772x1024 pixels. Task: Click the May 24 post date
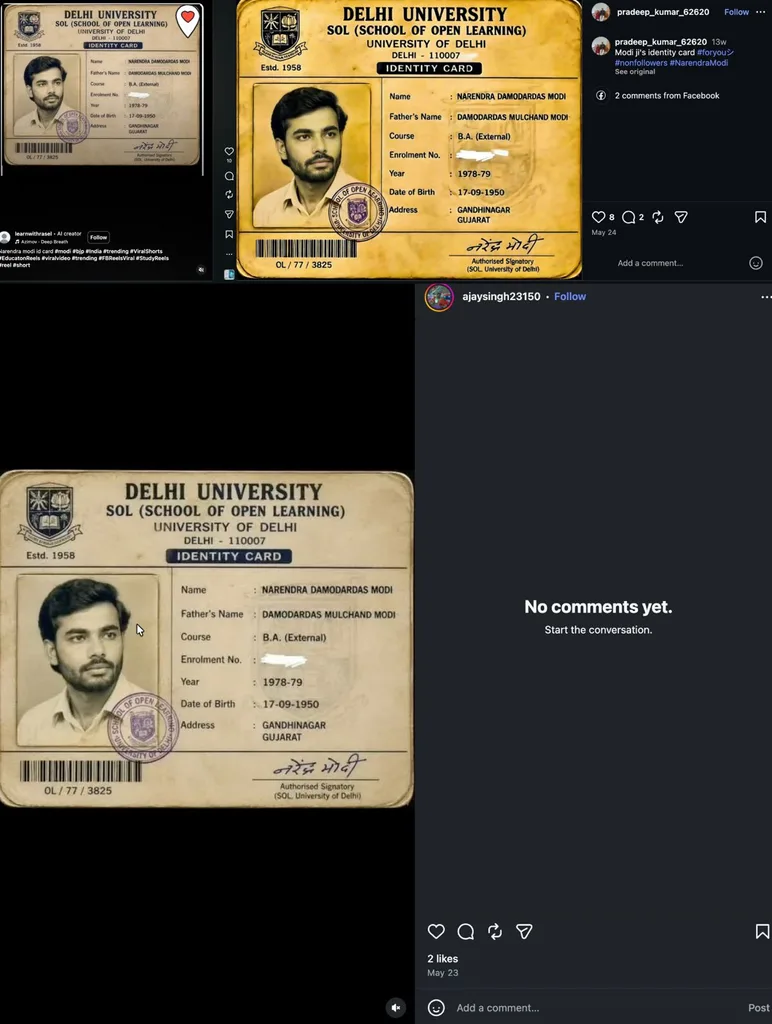point(603,232)
